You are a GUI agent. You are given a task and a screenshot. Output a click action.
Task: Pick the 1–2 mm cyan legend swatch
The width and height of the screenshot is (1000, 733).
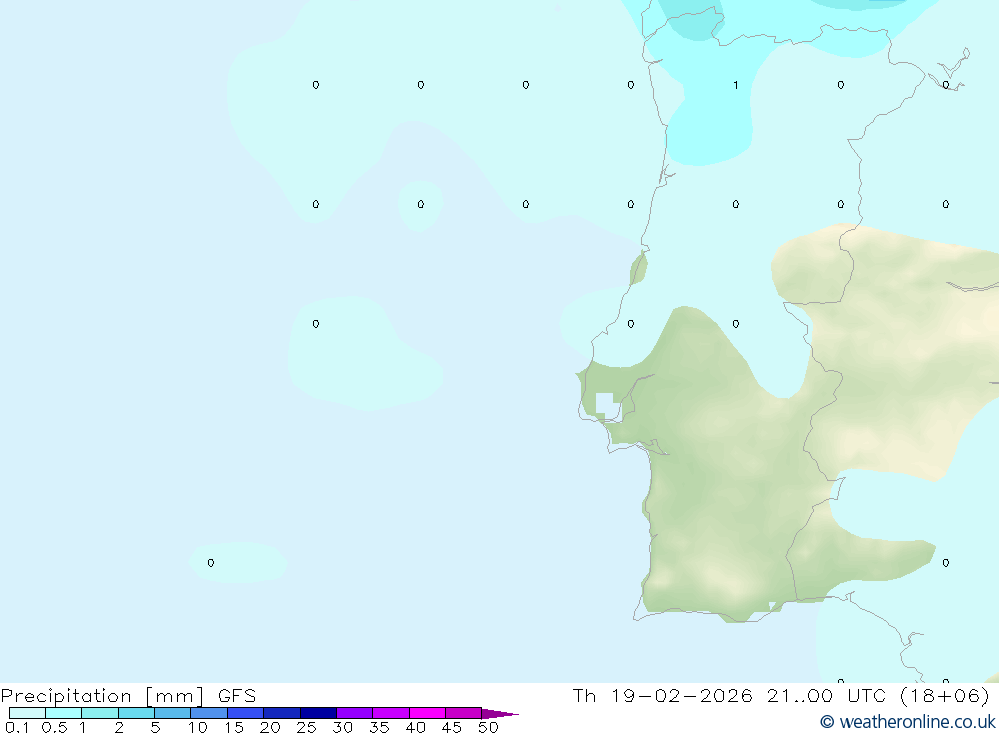[x=100, y=713]
